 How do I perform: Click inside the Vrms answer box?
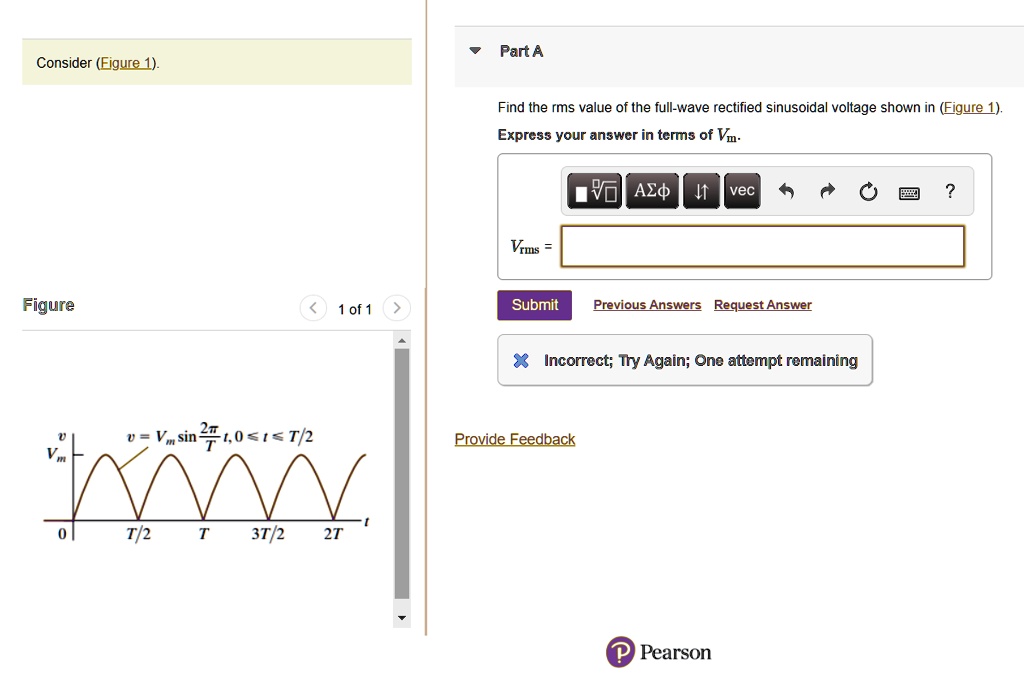[x=762, y=247]
